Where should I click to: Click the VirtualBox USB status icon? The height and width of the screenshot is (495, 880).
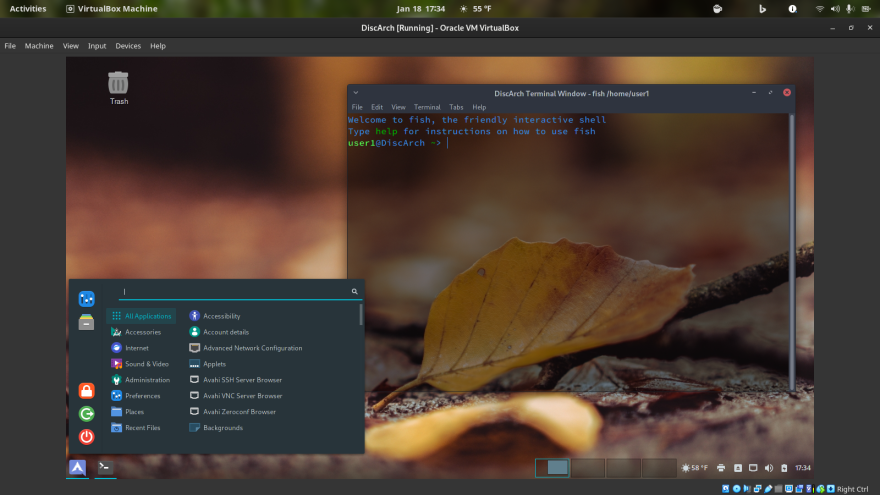click(x=768, y=489)
